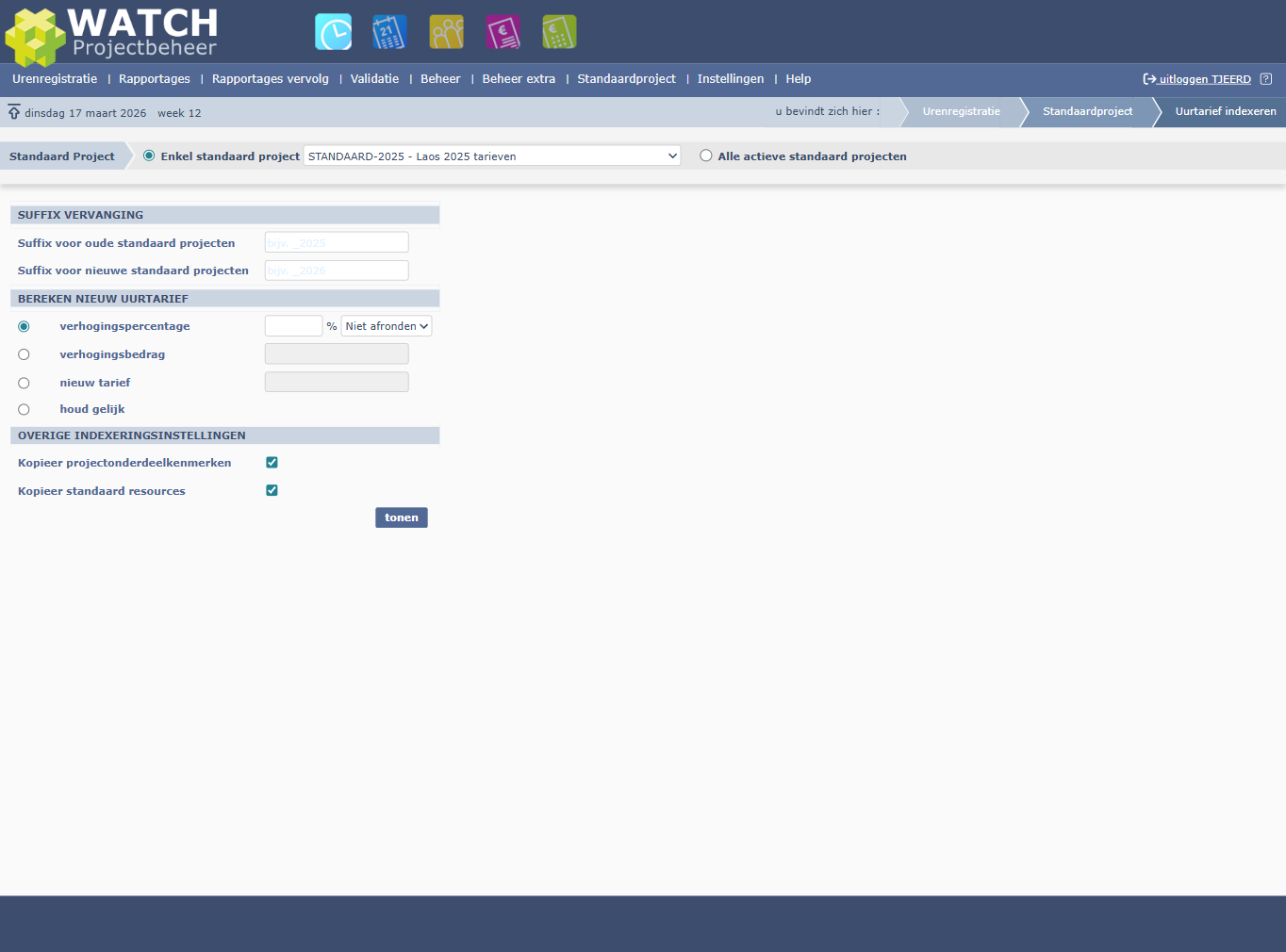The width and height of the screenshot is (1286, 952).
Task: Click the Standaardproject breadcrumb
Action: (x=1087, y=111)
